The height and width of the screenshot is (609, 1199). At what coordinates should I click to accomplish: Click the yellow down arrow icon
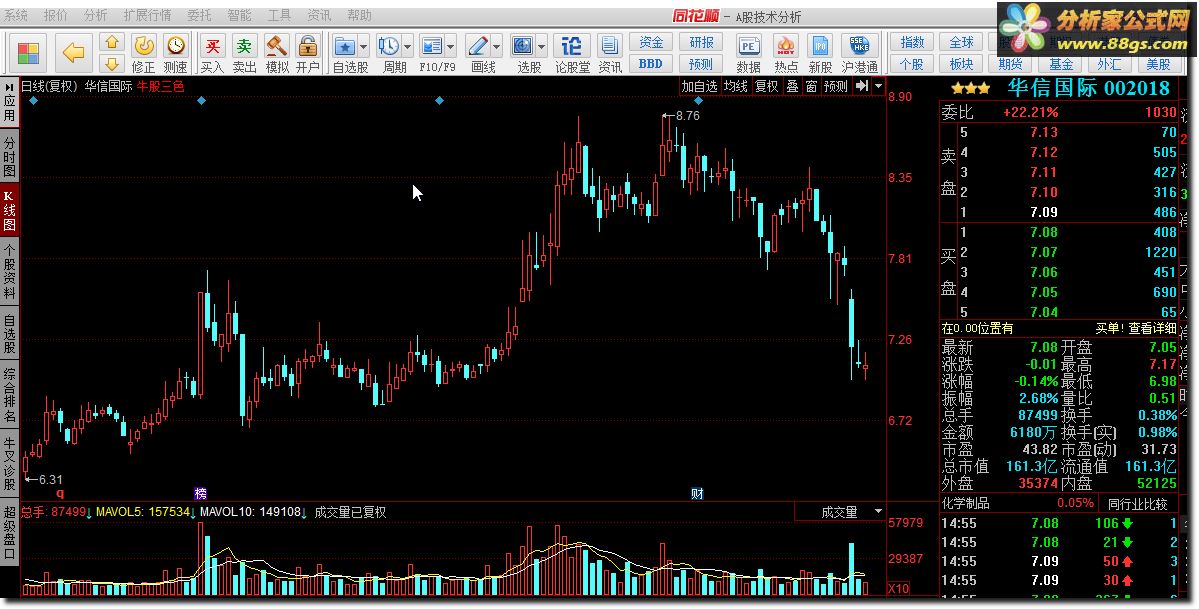[x=112, y=64]
